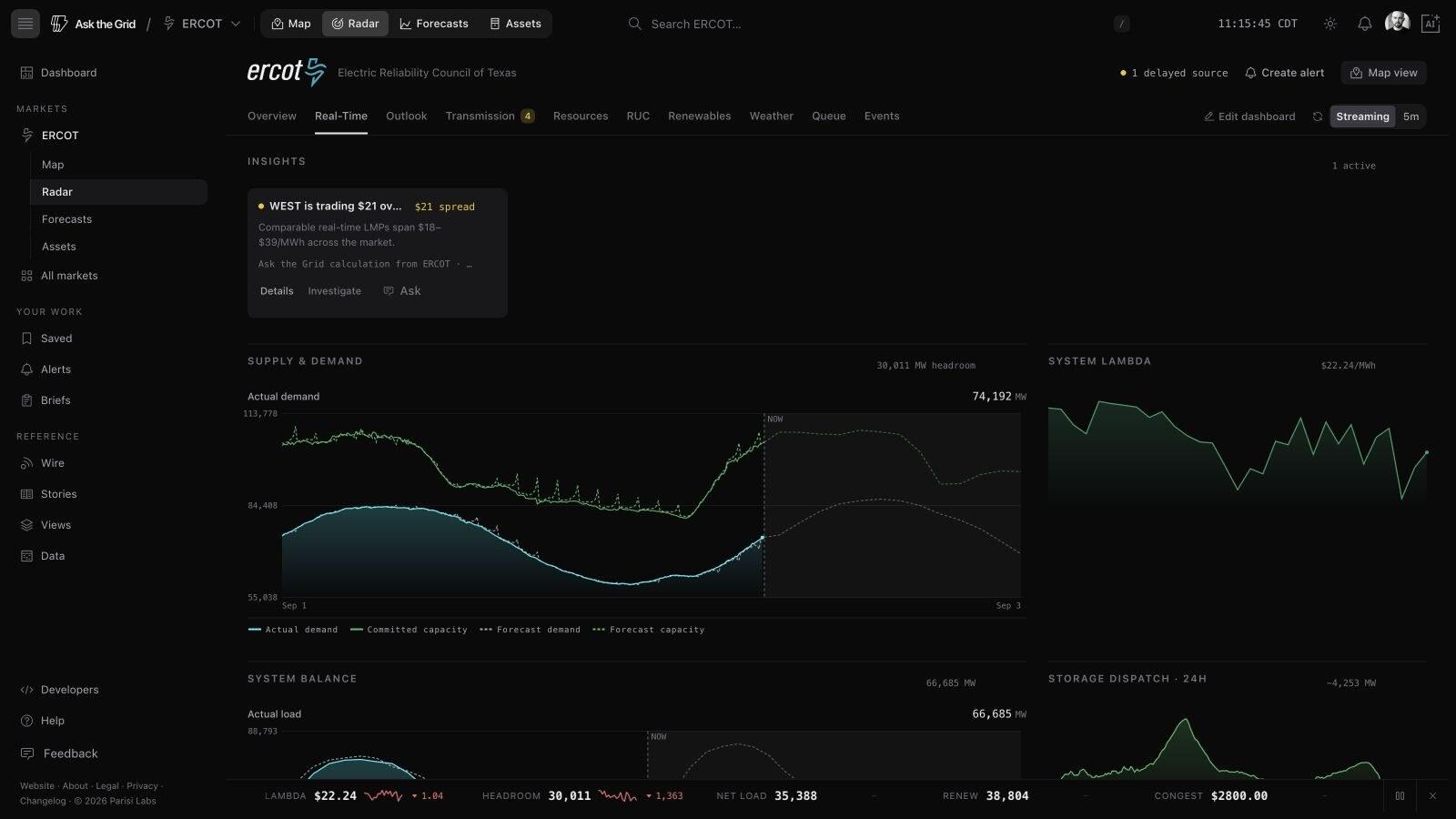Toggle Committed capacity legend series

click(x=409, y=630)
